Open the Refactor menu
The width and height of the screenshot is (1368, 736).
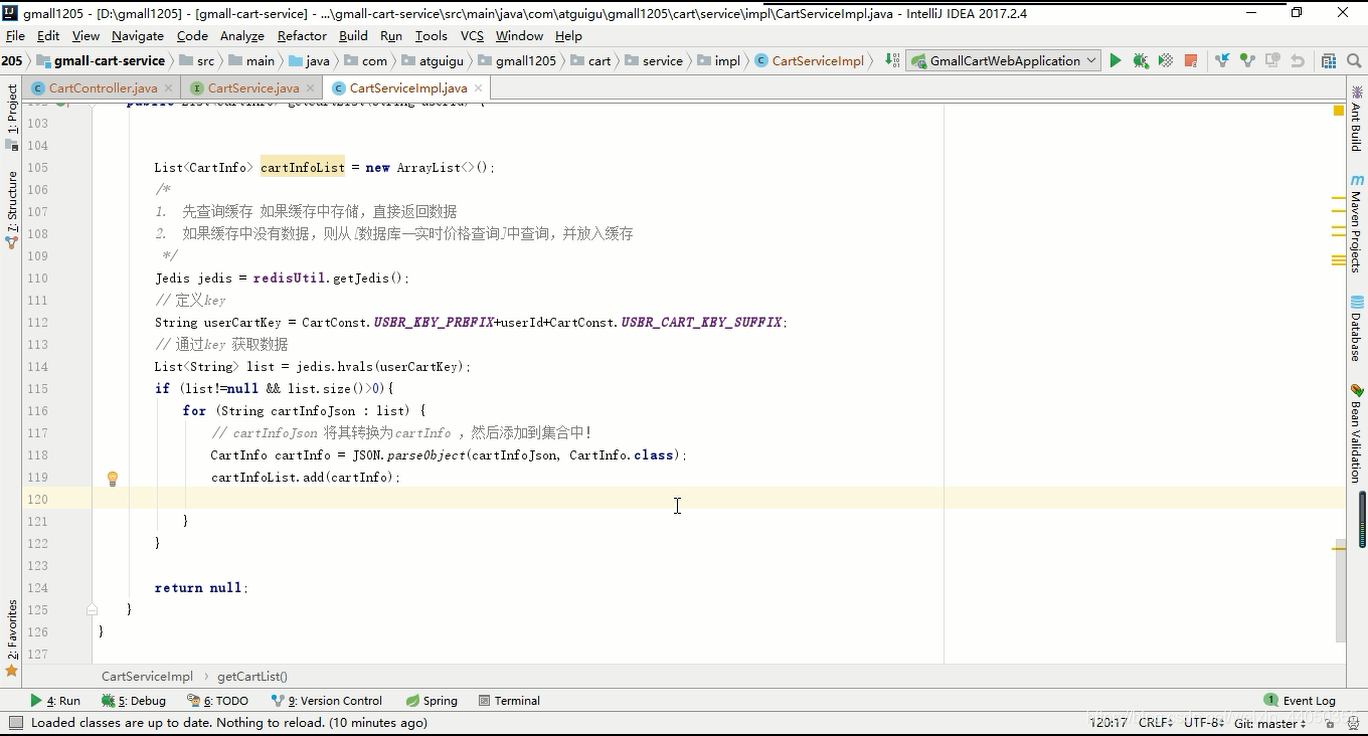pyautogui.click(x=302, y=36)
